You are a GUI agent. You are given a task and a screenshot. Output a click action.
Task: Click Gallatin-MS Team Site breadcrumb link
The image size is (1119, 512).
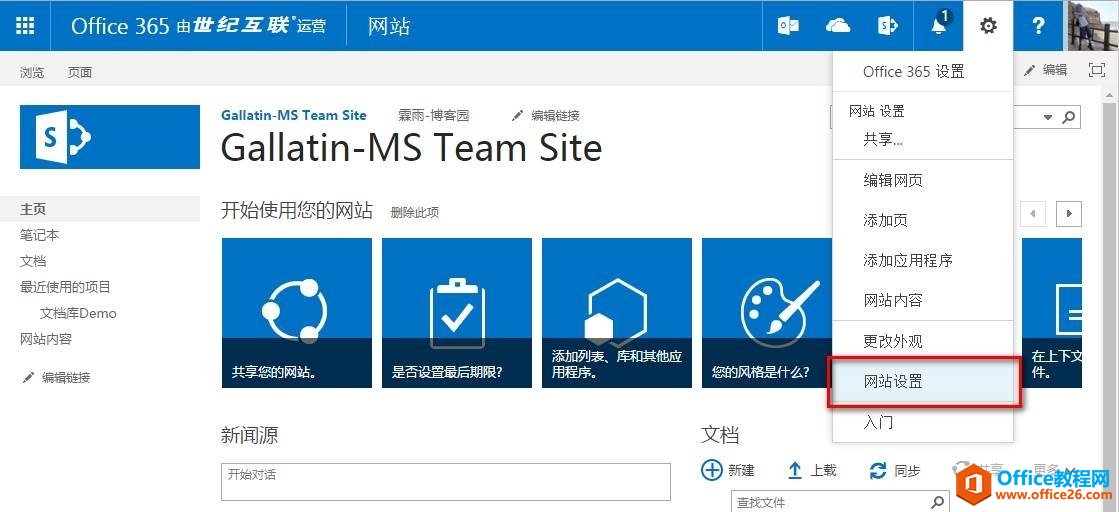coord(293,116)
